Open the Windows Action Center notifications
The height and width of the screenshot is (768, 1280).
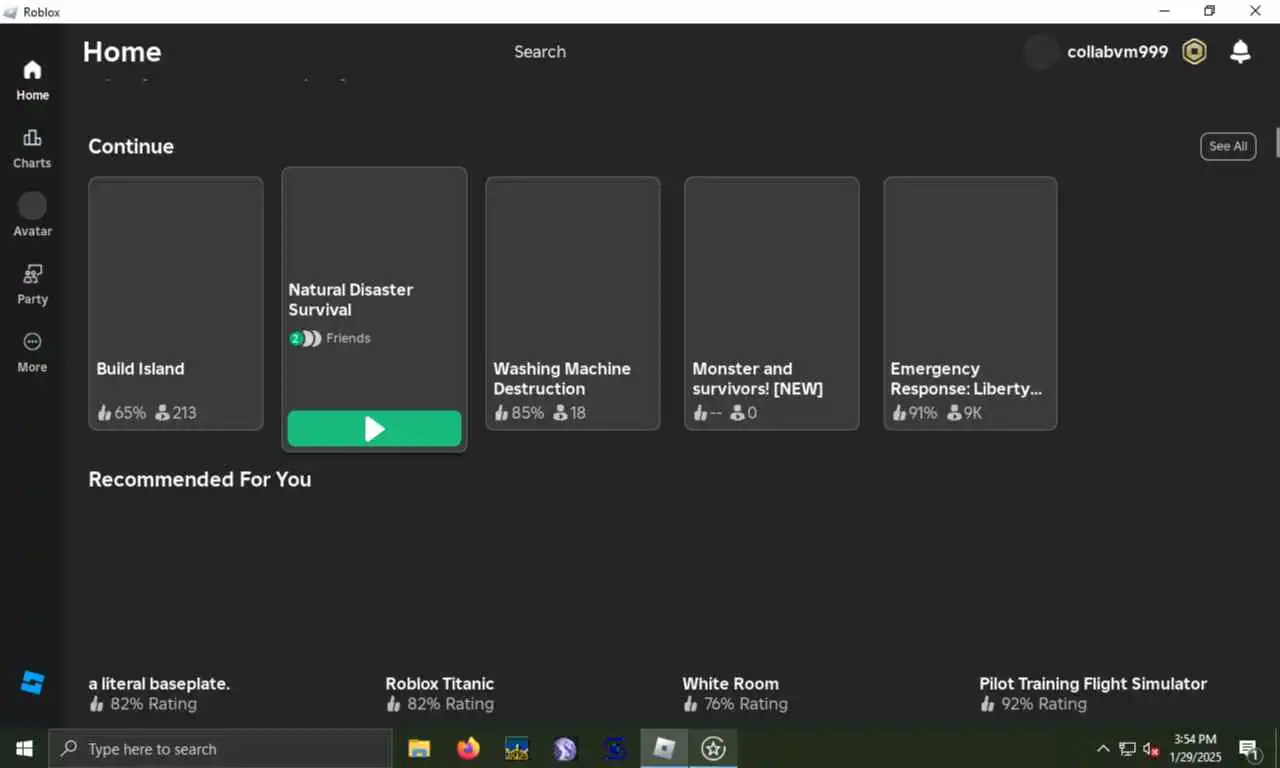[1249, 748]
